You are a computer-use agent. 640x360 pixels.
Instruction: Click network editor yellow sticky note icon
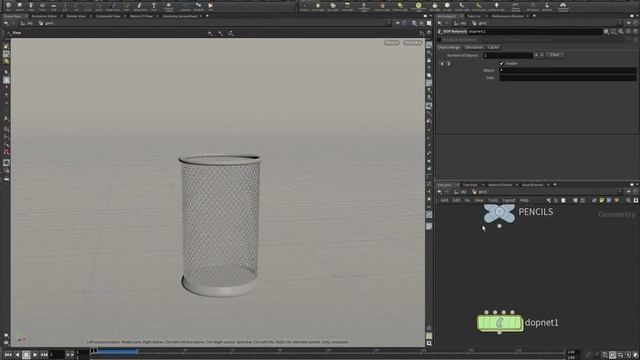click(602, 200)
